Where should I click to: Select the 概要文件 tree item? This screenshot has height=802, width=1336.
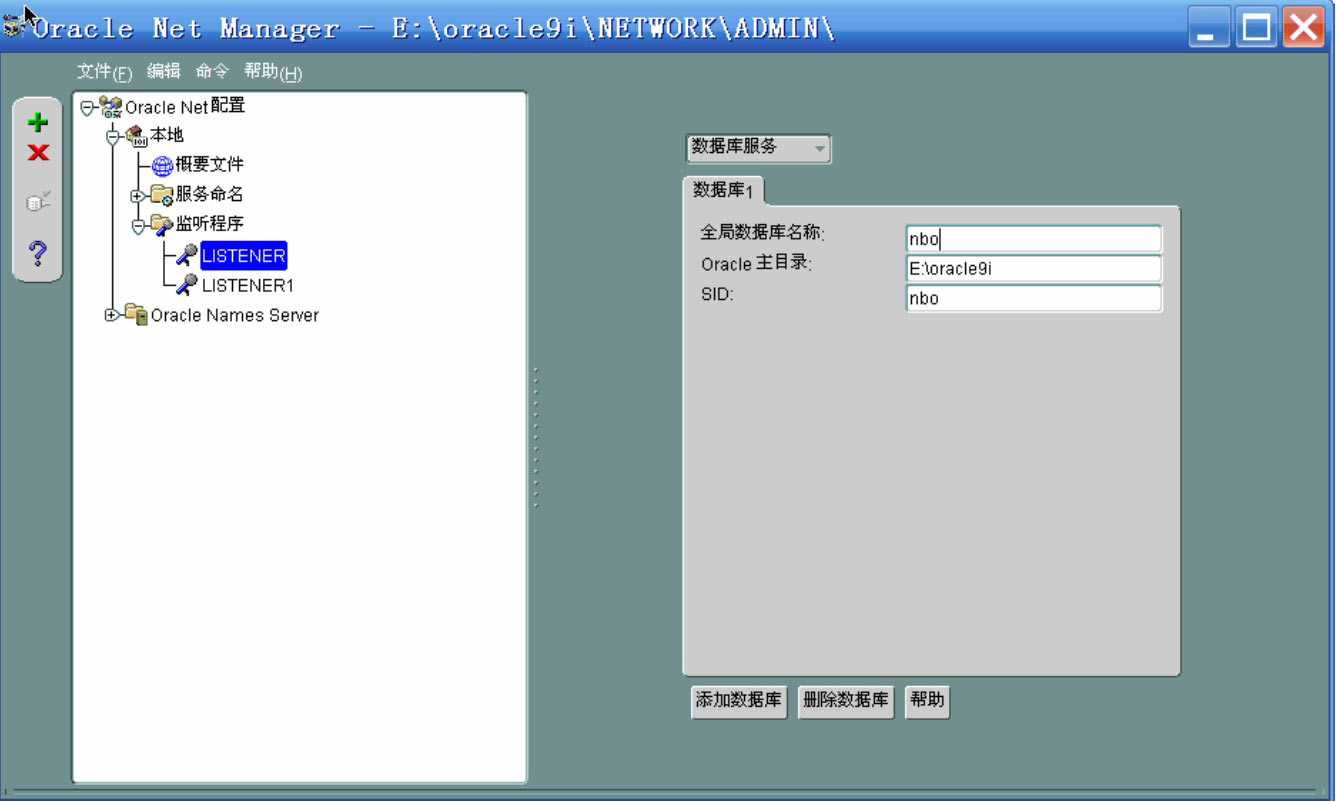point(210,165)
